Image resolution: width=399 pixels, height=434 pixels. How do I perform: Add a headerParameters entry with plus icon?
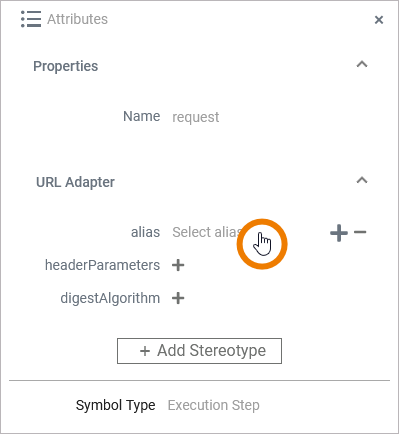(178, 265)
